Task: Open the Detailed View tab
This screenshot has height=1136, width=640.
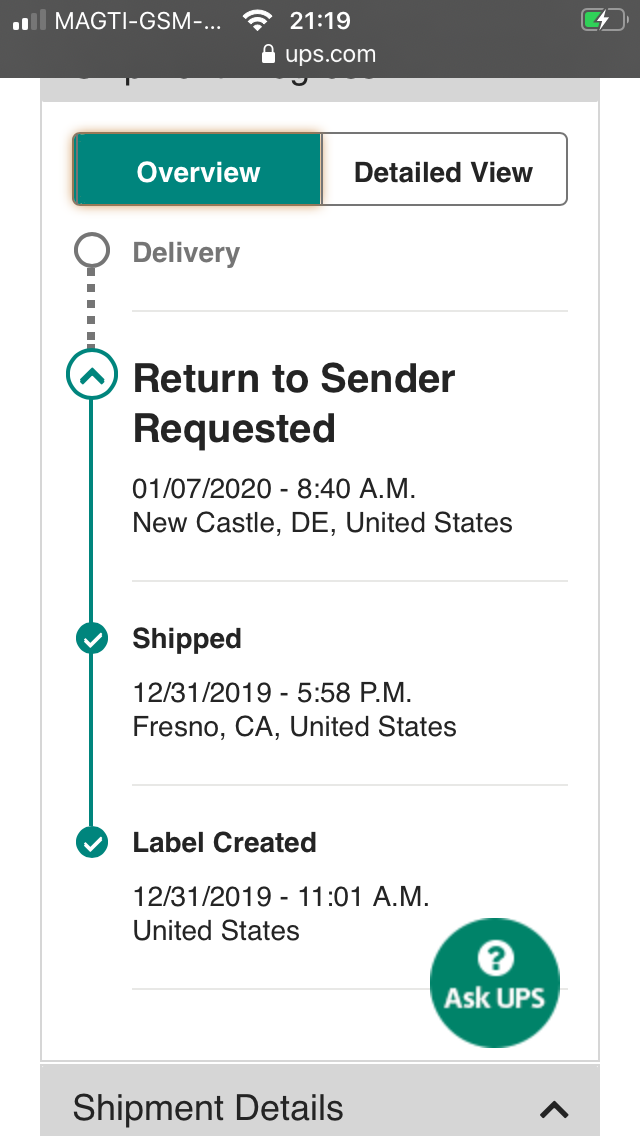Action: click(443, 171)
